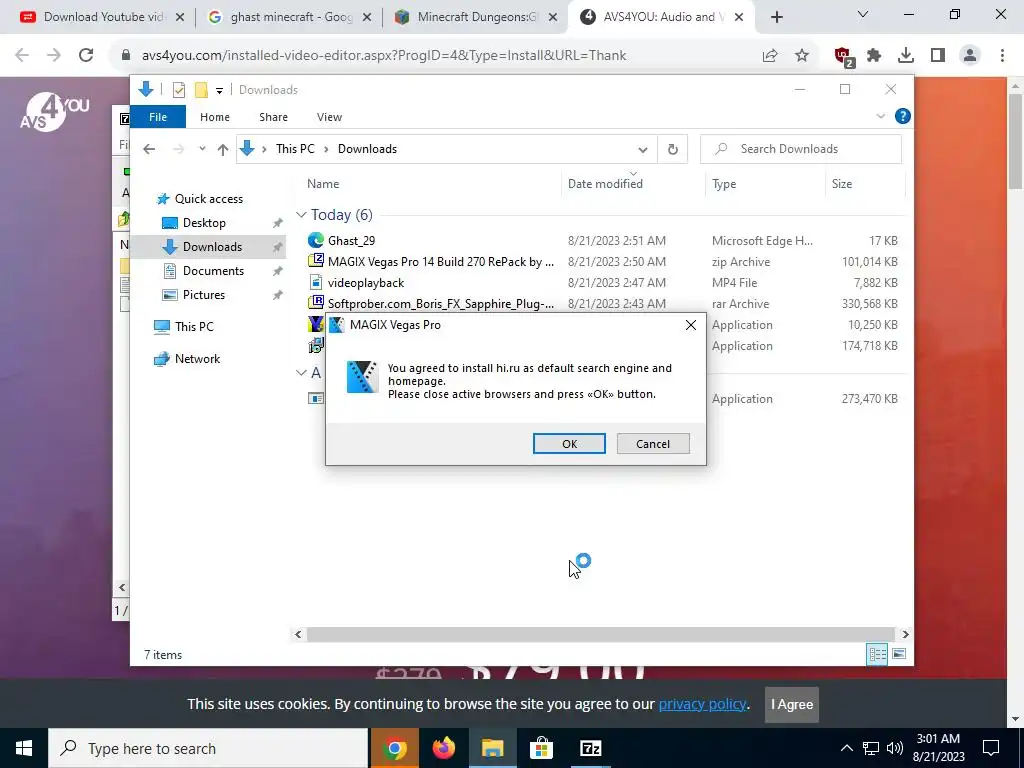Collapse the Today (6) group
This screenshot has width=1024, height=768.
point(301,215)
